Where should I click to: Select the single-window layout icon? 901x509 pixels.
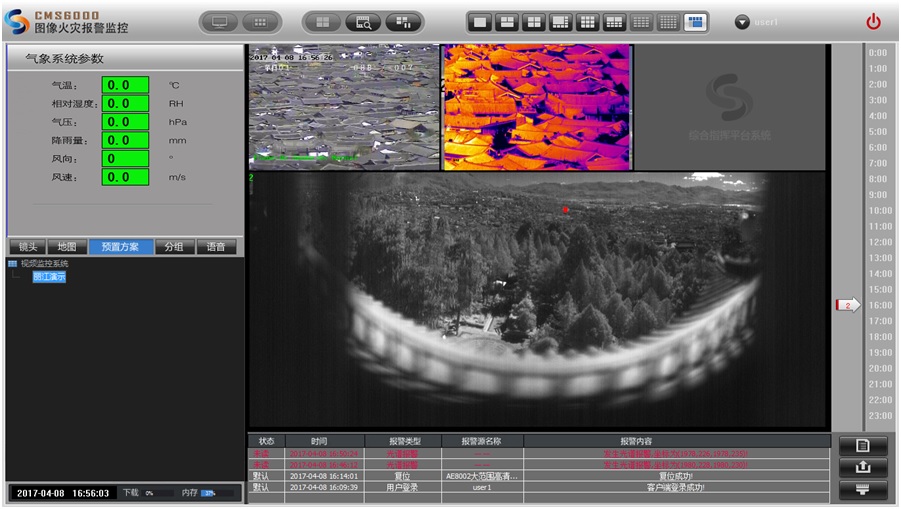480,22
